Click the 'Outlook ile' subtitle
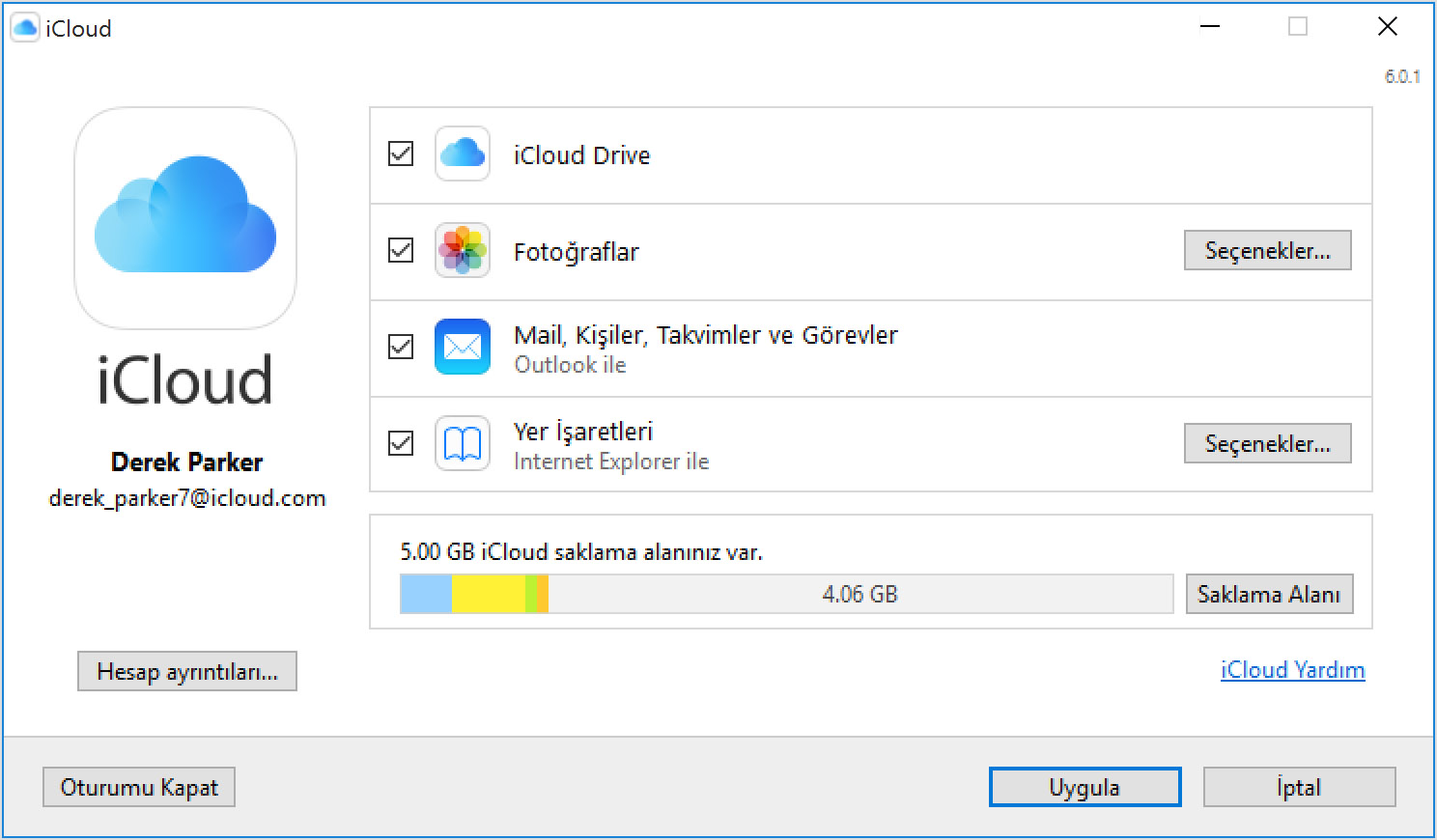Screen dimensions: 1437x840 pos(570,365)
